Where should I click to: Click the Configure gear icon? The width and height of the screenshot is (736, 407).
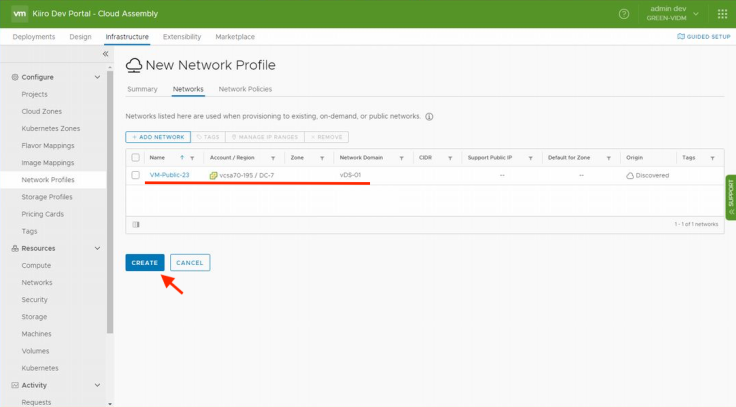15,77
